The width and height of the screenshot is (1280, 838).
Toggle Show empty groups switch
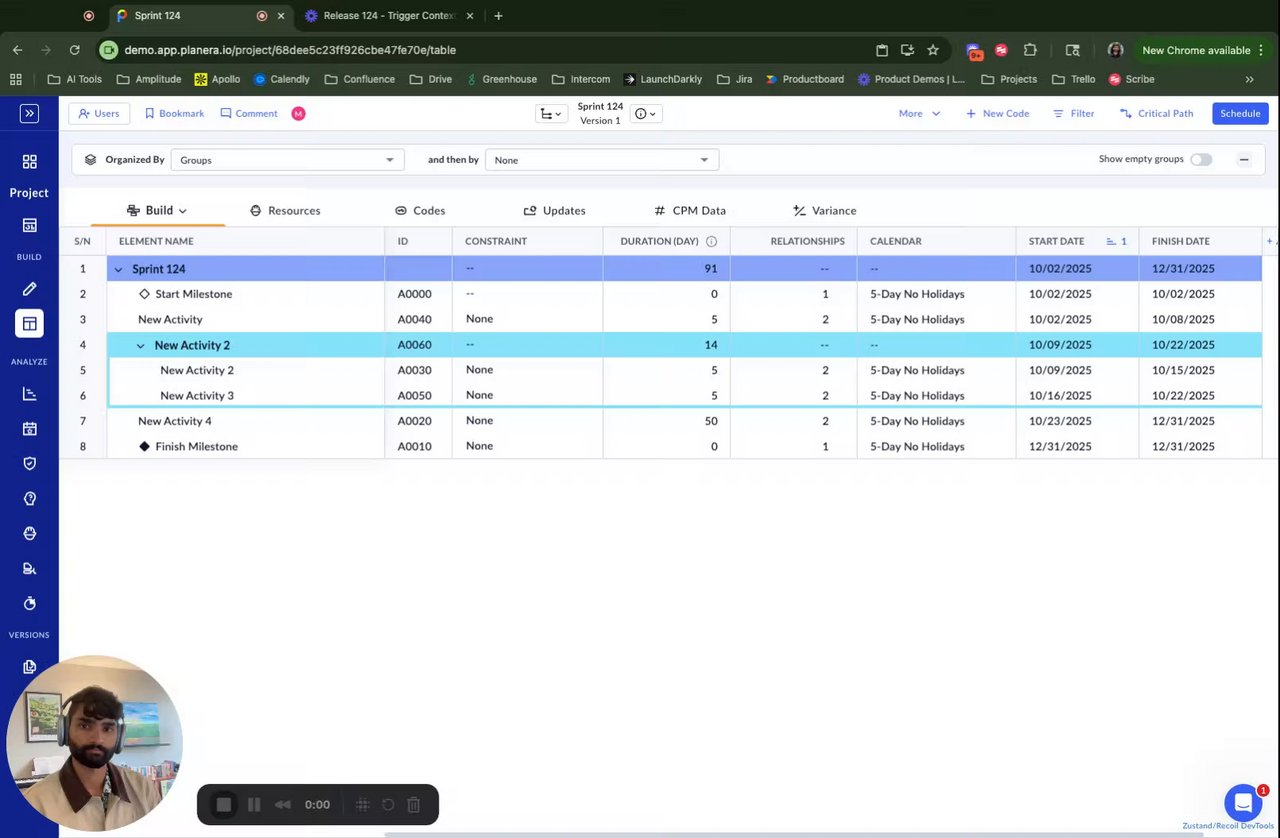point(1200,160)
